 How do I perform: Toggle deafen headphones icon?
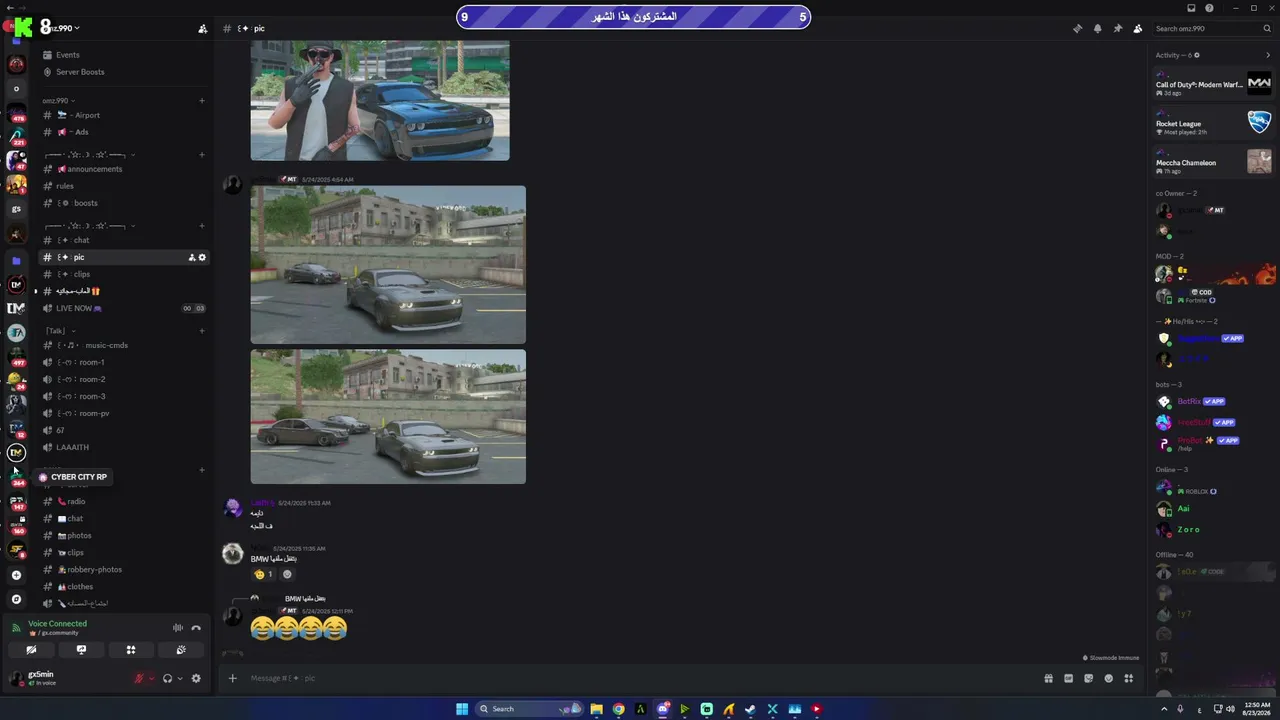coord(167,678)
